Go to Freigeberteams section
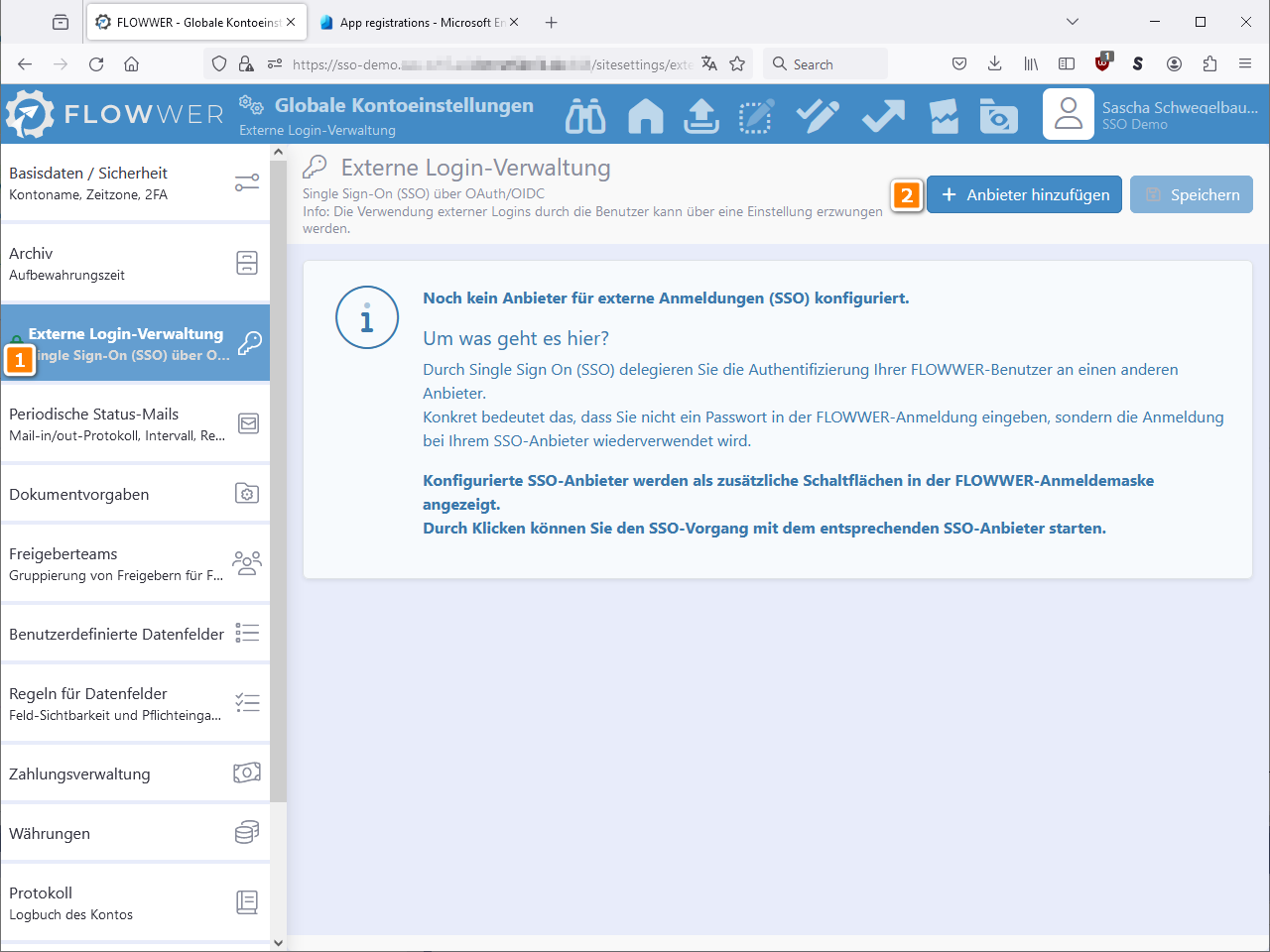The image size is (1270, 952). coord(135,564)
